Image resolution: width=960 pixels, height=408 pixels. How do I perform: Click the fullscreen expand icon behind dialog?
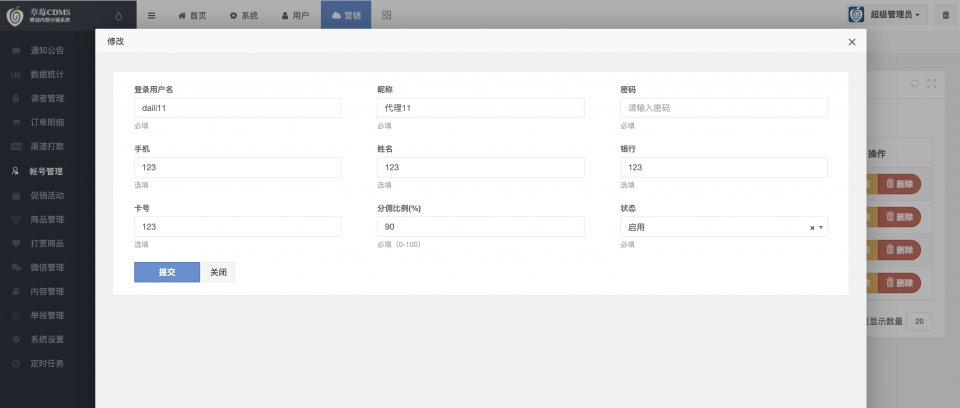pyautogui.click(x=931, y=83)
